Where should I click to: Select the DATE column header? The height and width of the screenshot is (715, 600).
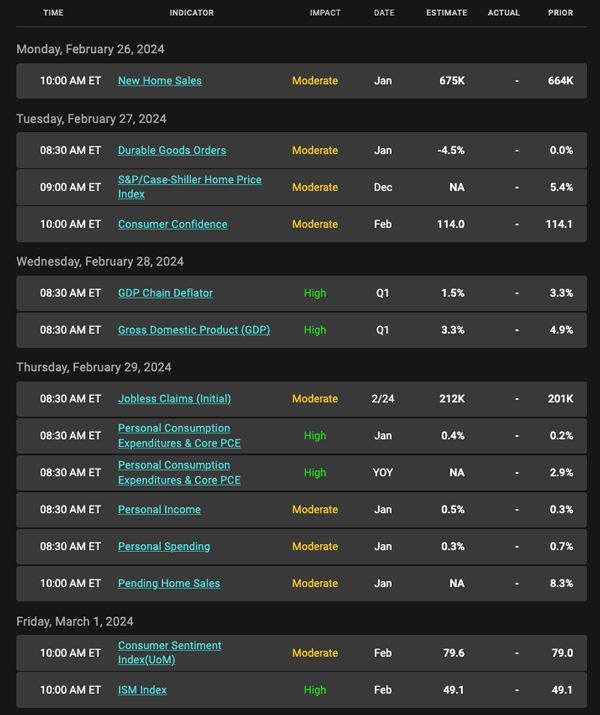click(x=384, y=13)
